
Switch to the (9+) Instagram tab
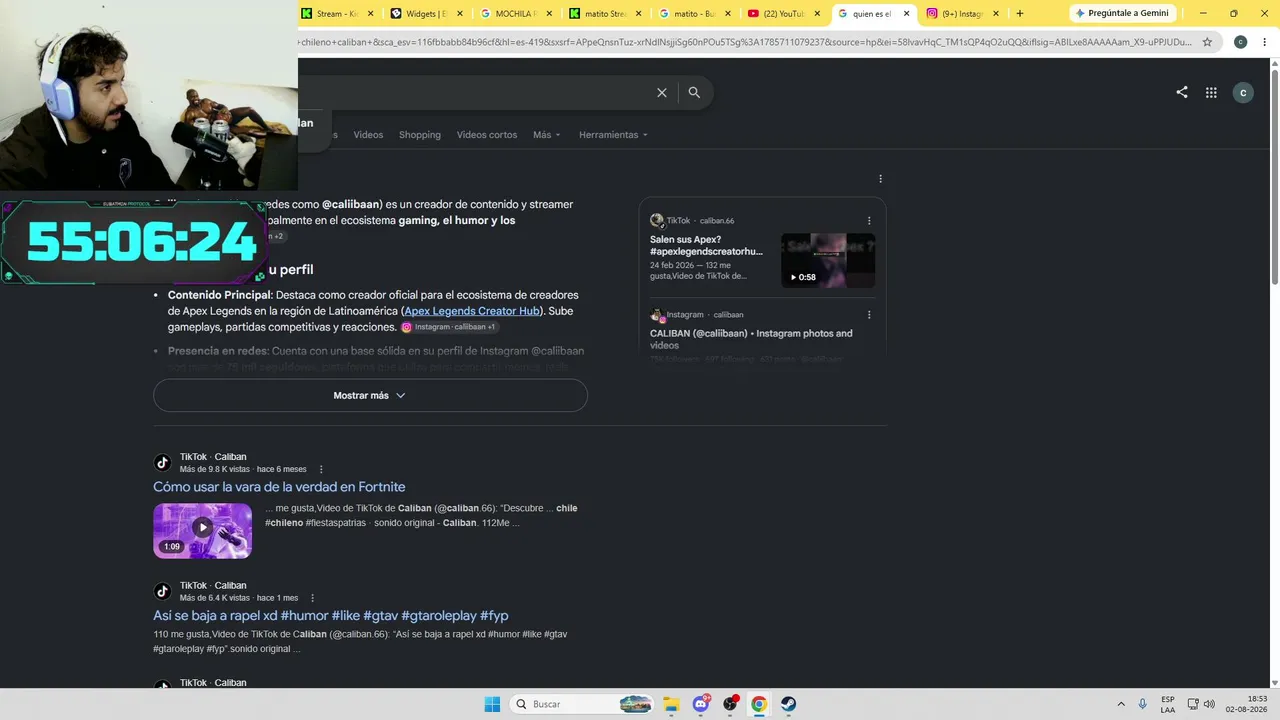tap(963, 14)
